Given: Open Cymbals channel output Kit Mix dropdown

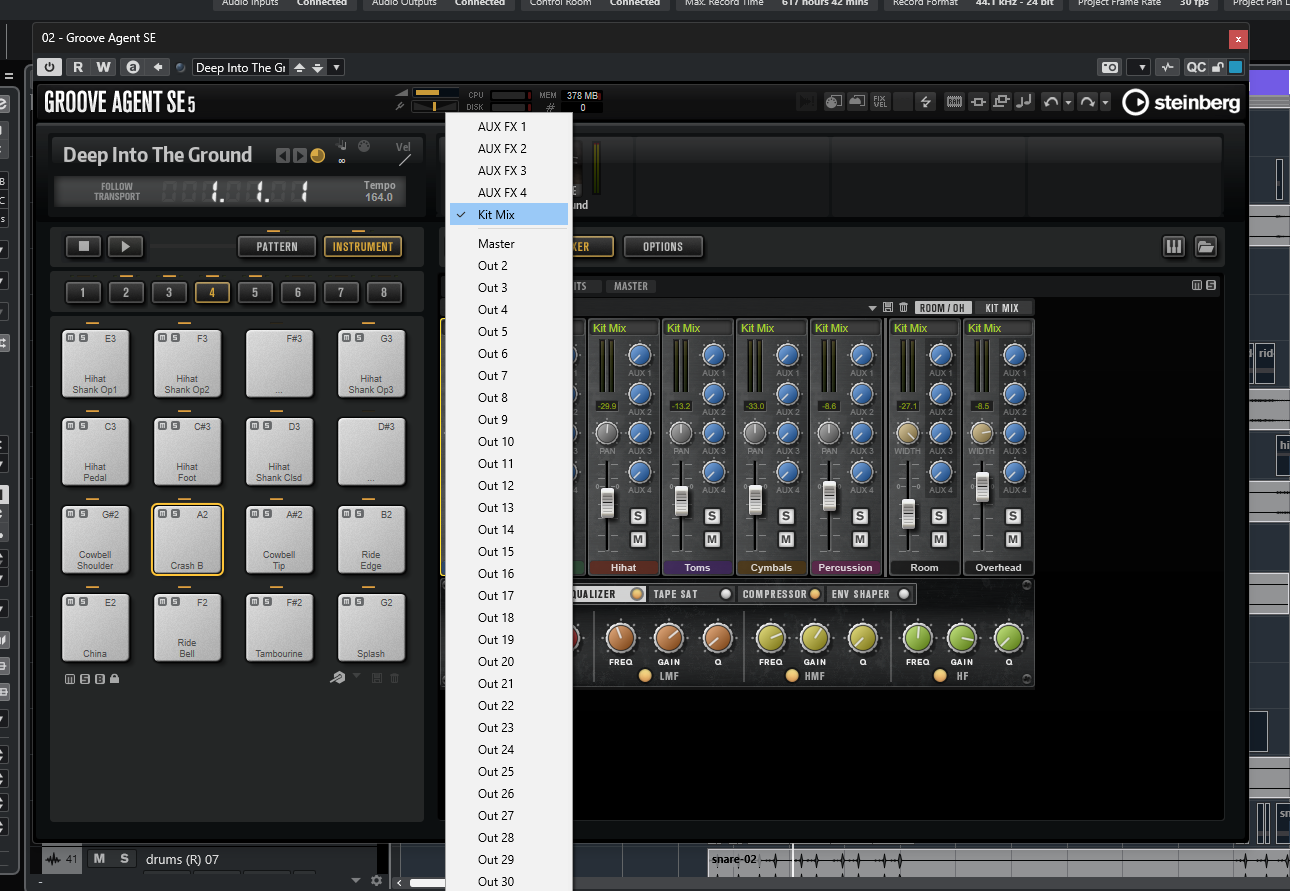Looking at the screenshot, I should 771,328.
